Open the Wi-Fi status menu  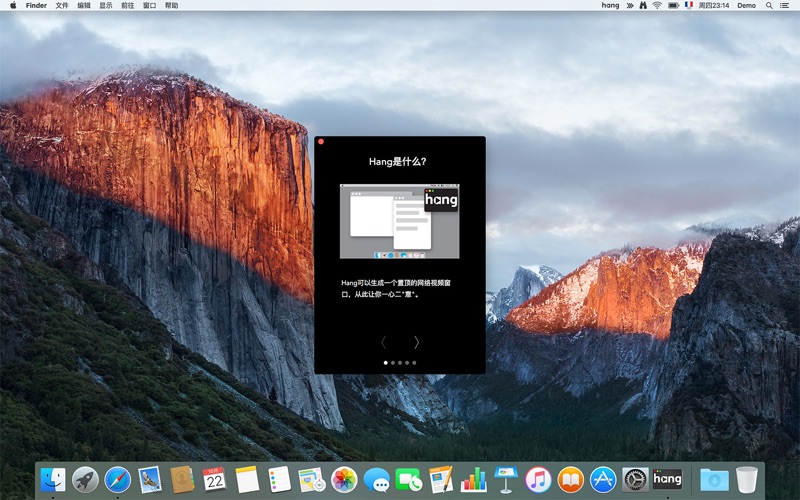657,6
